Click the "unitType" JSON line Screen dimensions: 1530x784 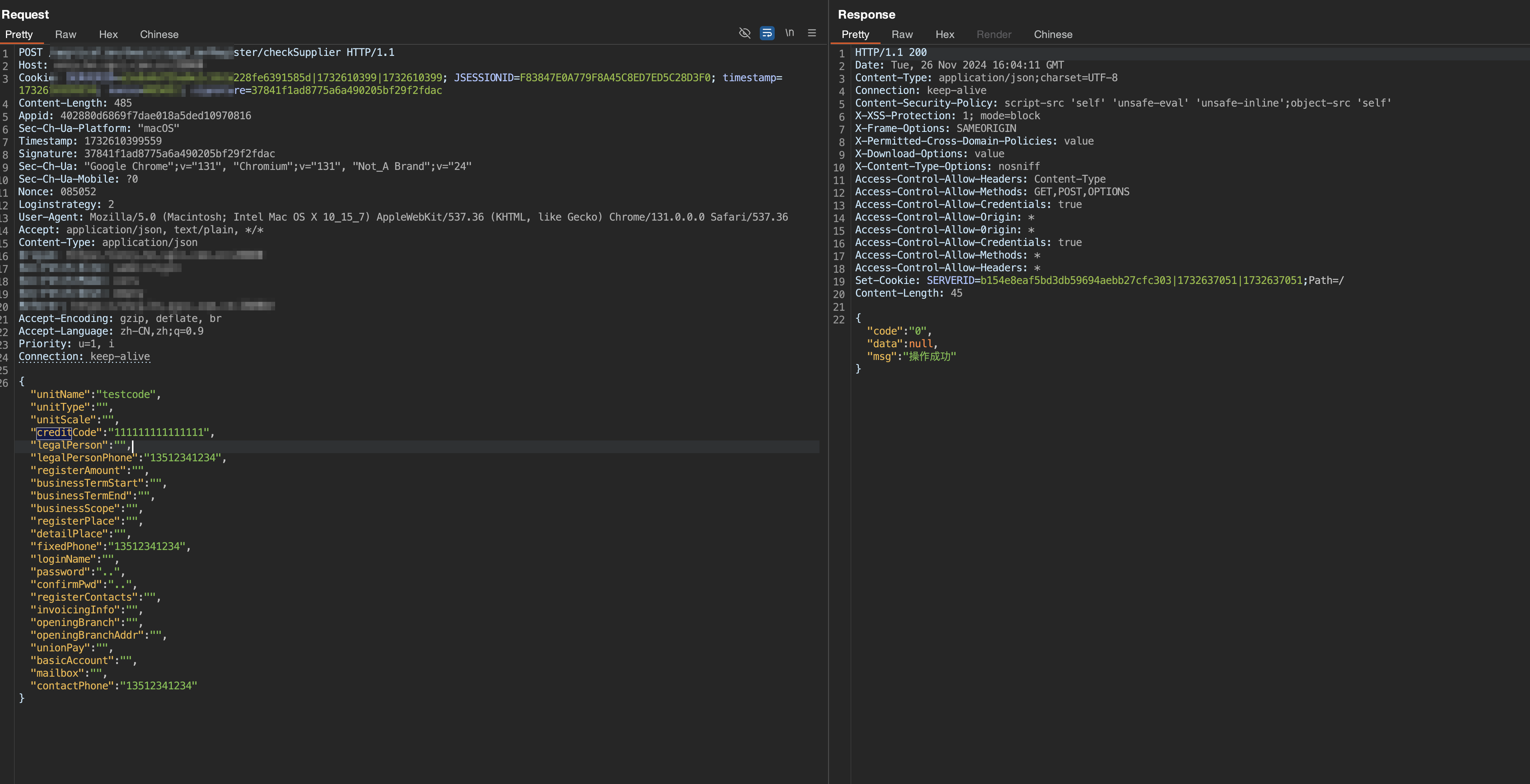point(72,407)
